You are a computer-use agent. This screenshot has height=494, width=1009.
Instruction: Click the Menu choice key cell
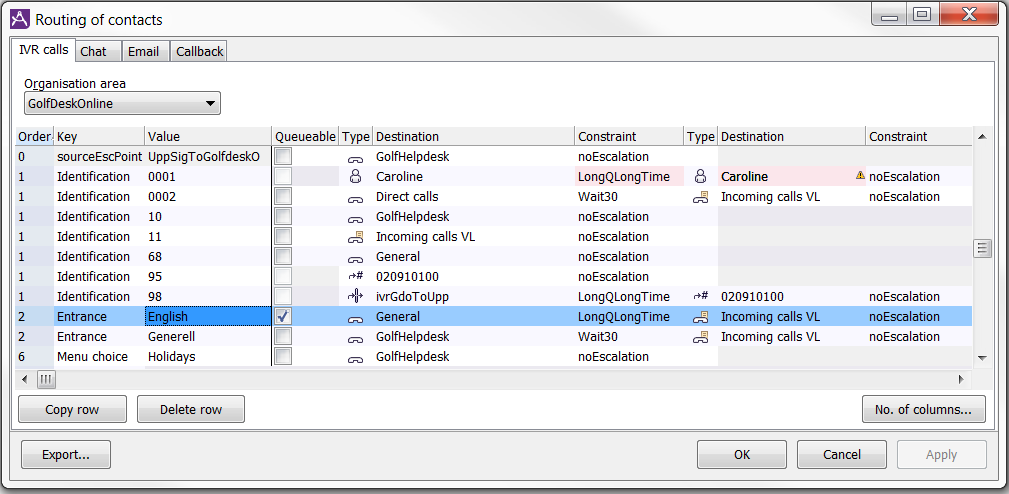click(x=99, y=356)
